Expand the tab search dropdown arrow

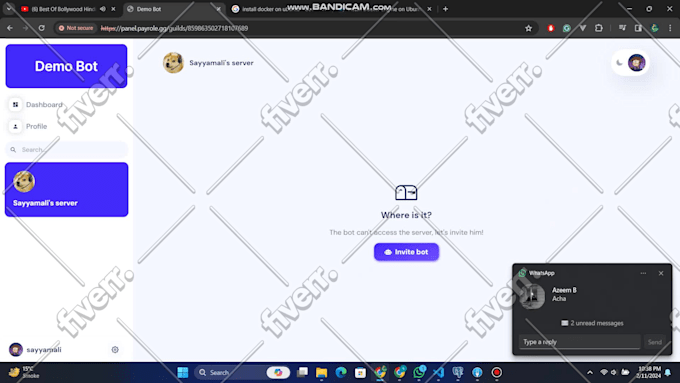coord(9,9)
